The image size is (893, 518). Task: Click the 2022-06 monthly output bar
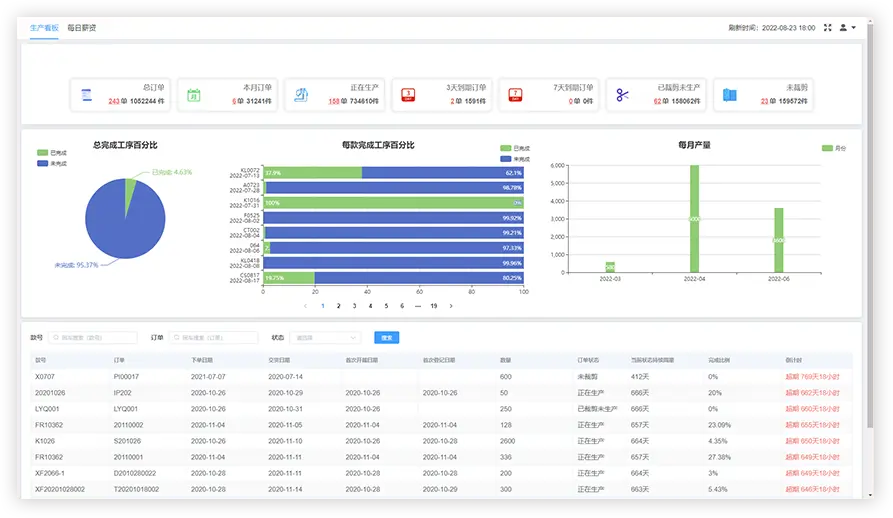point(779,240)
